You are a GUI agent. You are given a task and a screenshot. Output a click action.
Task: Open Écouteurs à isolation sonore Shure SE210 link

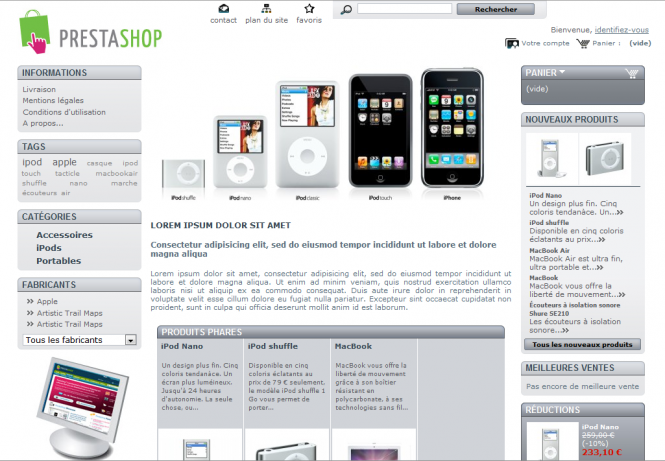coord(574,309)
